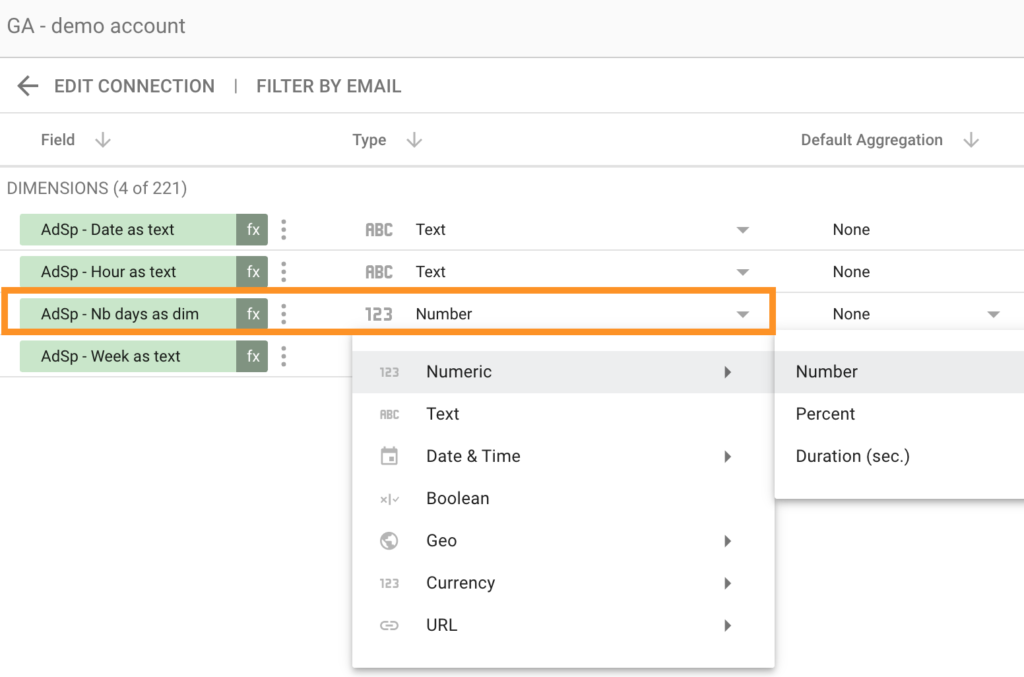Select the AdSp - Hour as text field

coord(128,272)
